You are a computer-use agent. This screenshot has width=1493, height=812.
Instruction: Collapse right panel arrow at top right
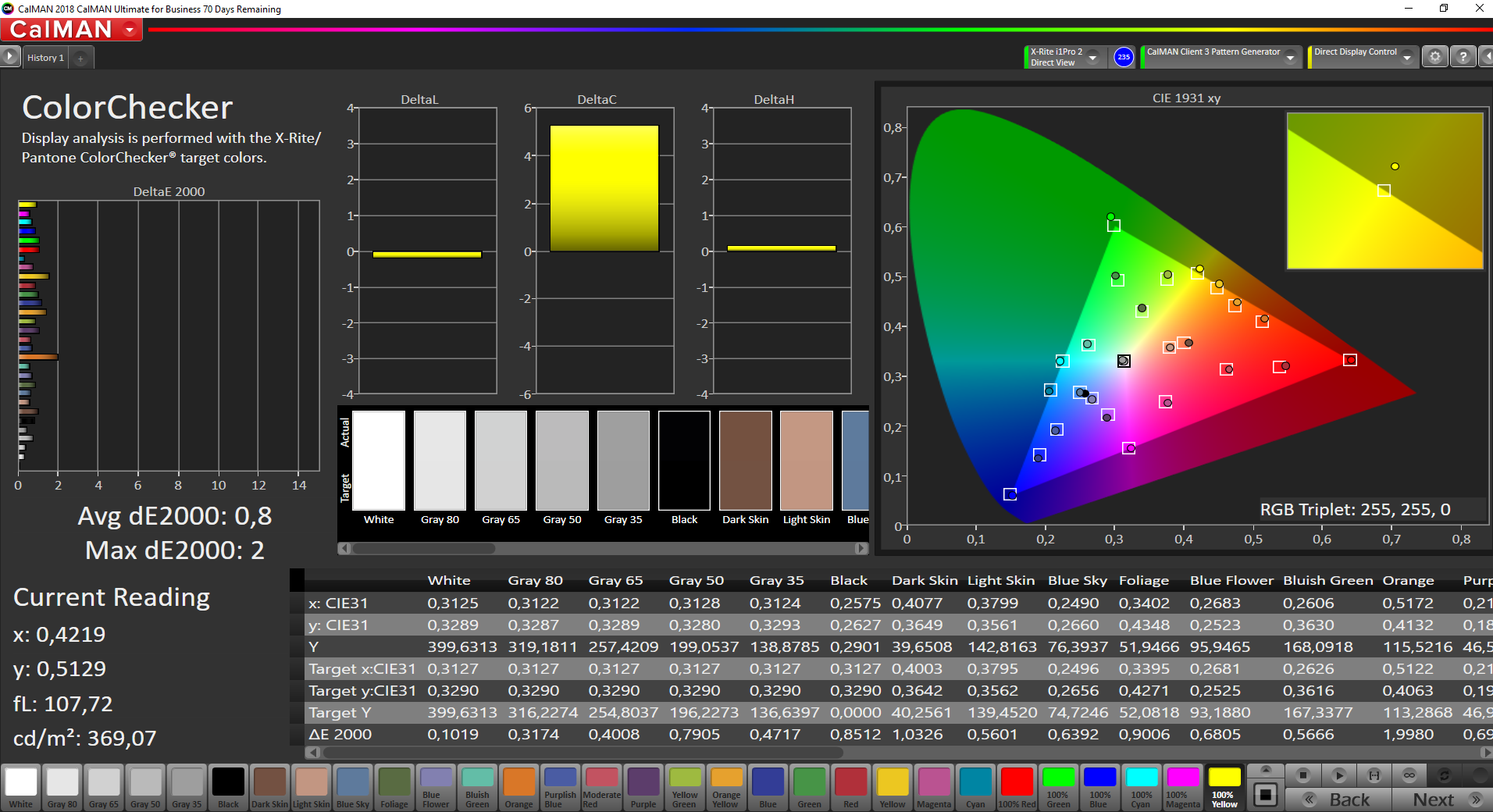(x=1486, y=57)
